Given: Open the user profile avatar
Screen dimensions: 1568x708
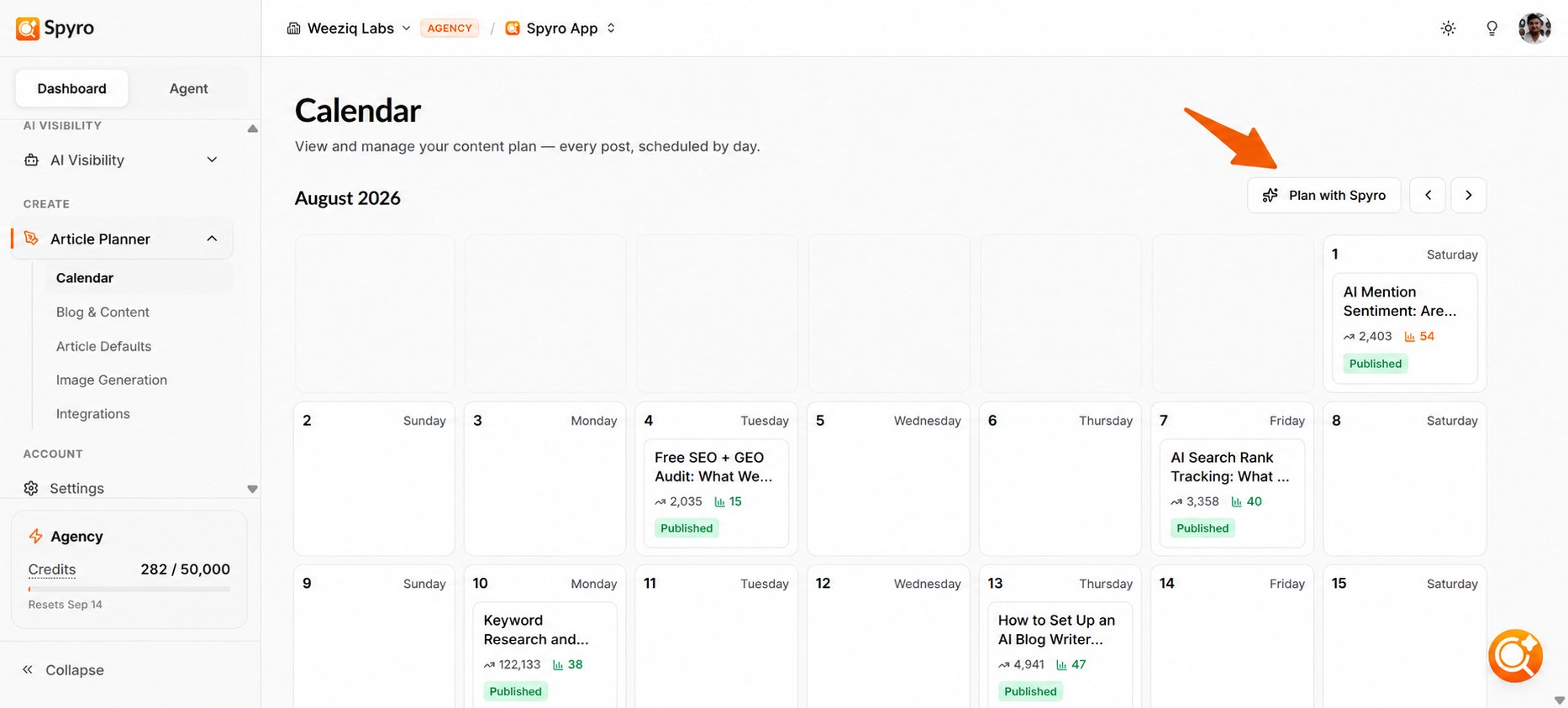Looking at the screenshot, I should (x=1534, y=29).
